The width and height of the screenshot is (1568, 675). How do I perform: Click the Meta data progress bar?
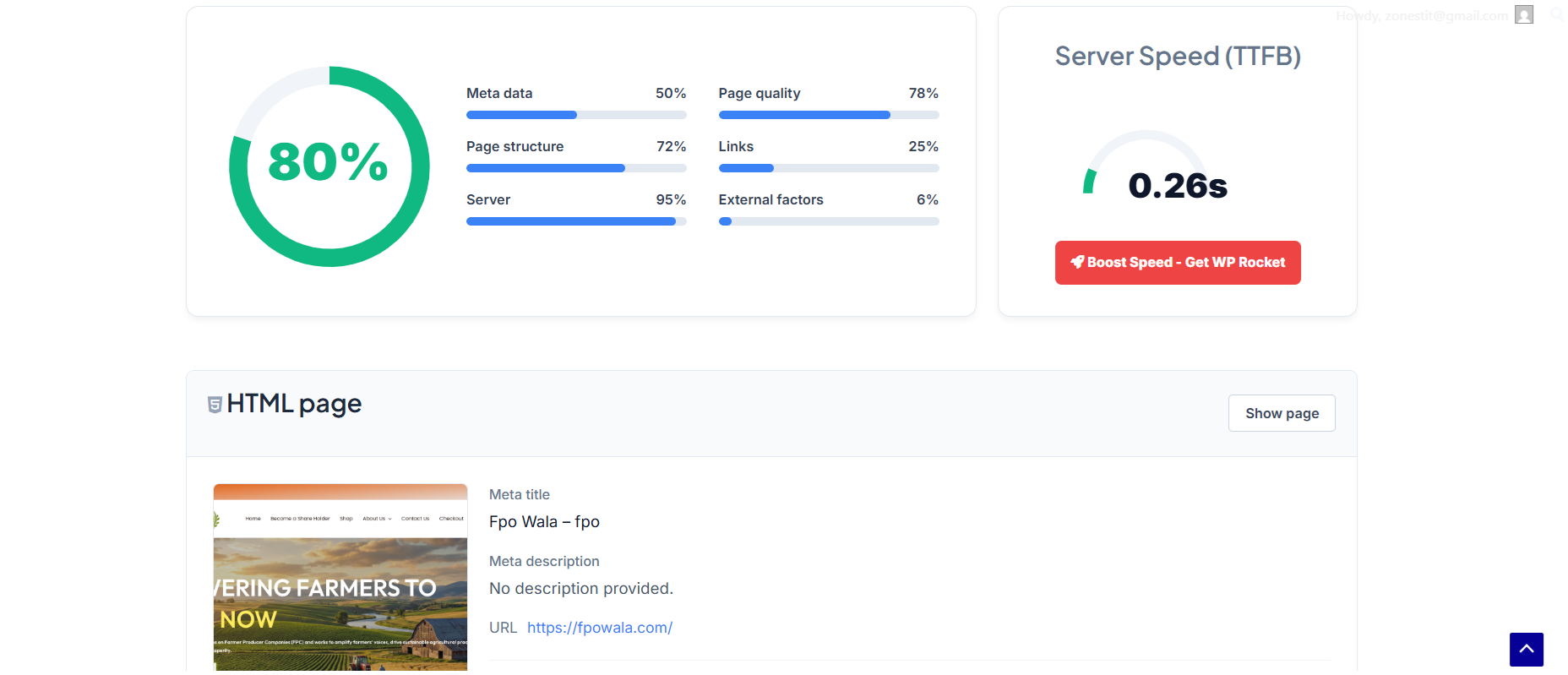pyautogui.click(x=576, y=115)
